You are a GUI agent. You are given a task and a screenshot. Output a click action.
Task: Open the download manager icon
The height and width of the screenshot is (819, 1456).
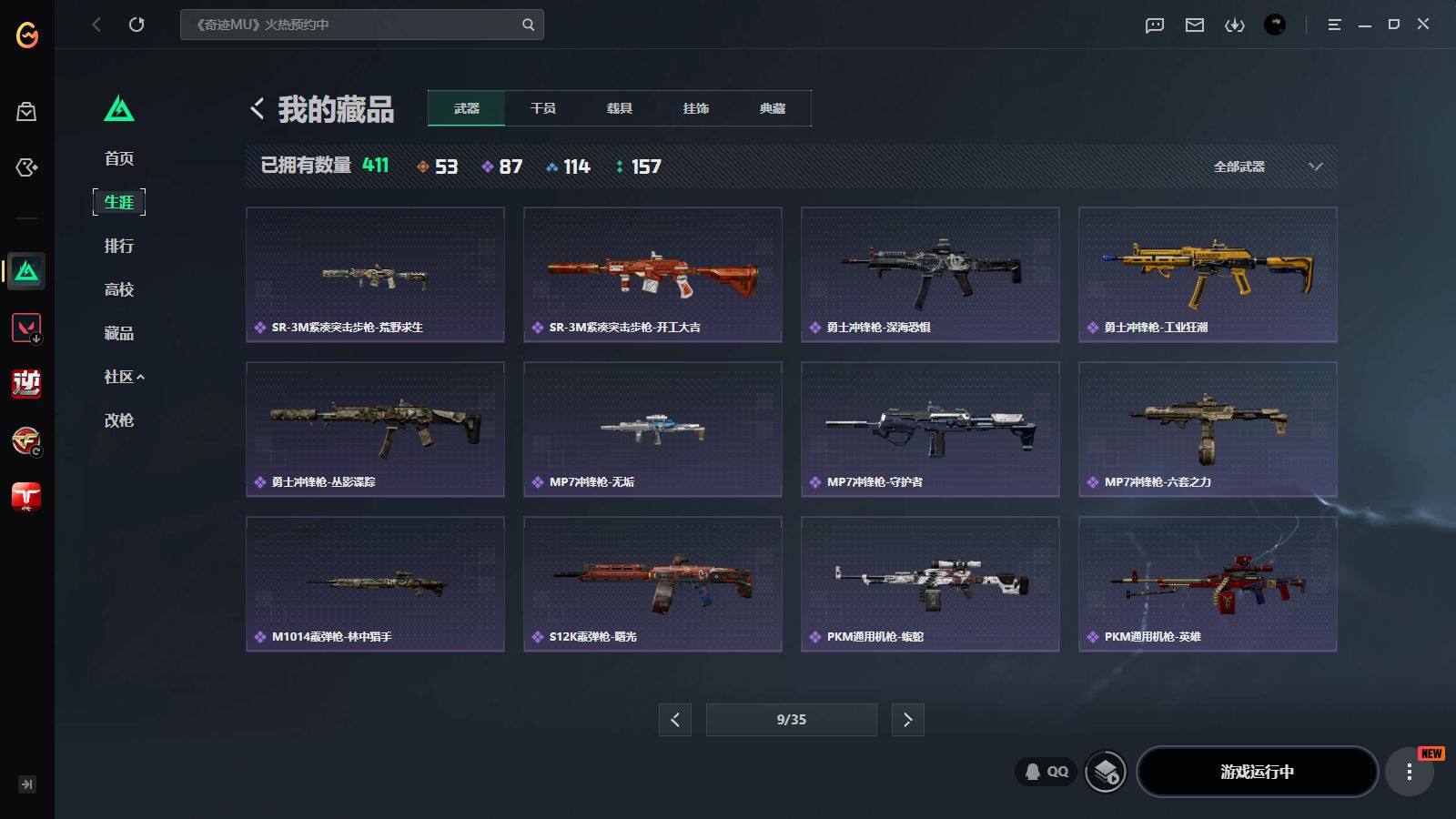(x=1235, y=25)
